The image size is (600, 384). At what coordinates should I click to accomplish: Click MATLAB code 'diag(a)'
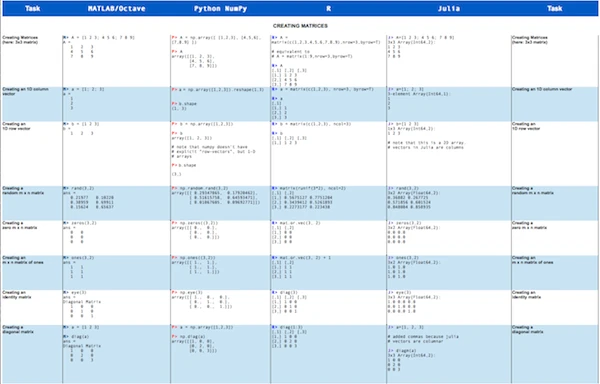point(79,337)
